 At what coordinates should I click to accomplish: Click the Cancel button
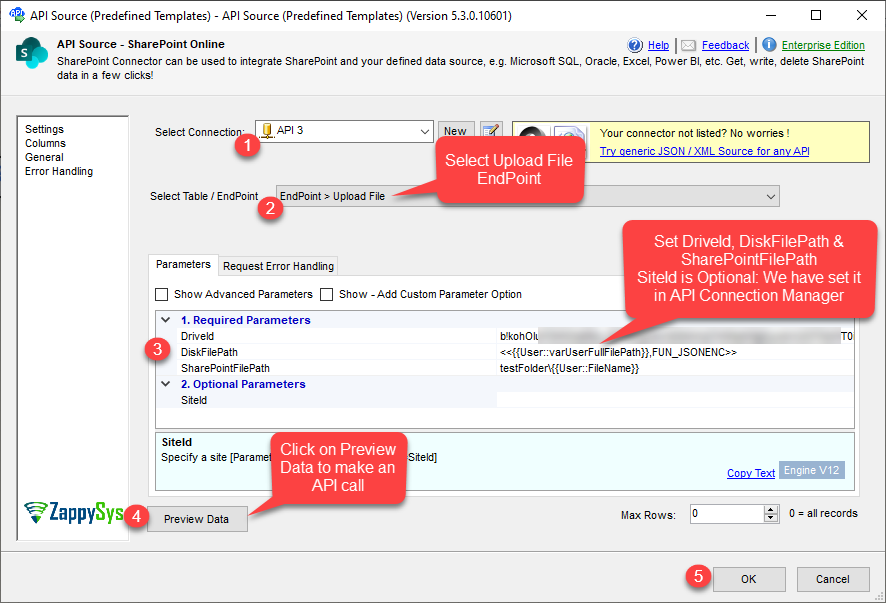pyautogui.click(x=833, y=579)
